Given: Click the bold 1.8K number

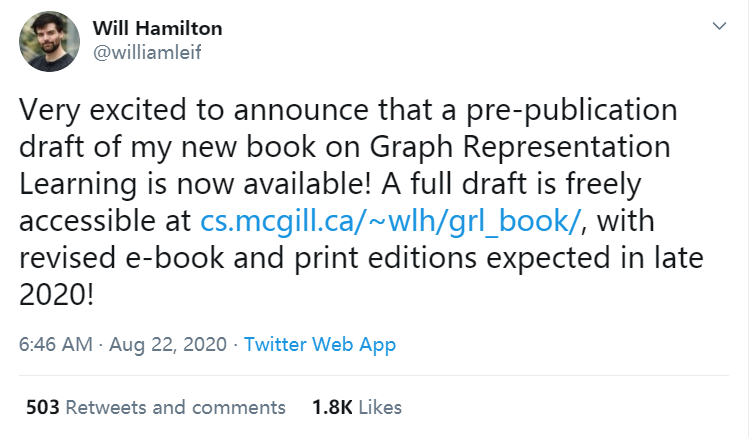Looking at the screenshot, I should [x=330, y=407].
